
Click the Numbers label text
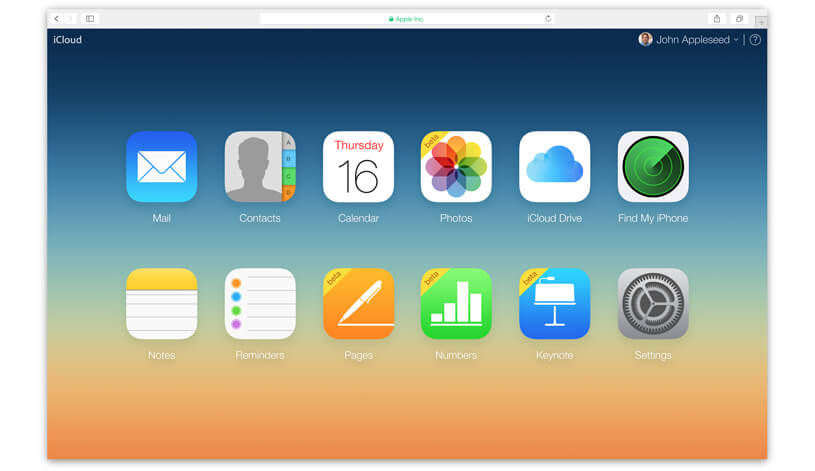point(456,355)
